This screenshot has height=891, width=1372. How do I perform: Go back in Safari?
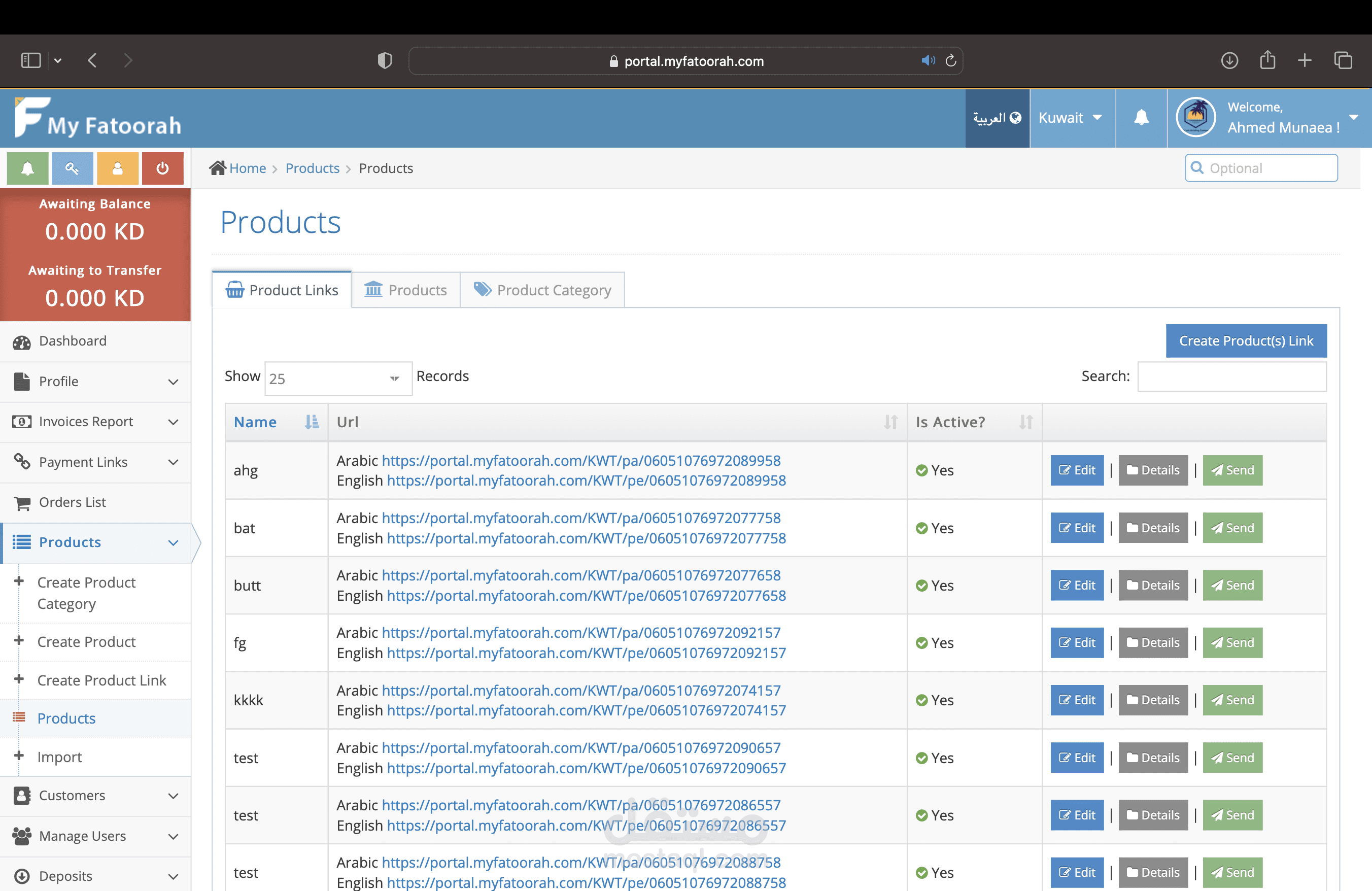tap(92, 60)
